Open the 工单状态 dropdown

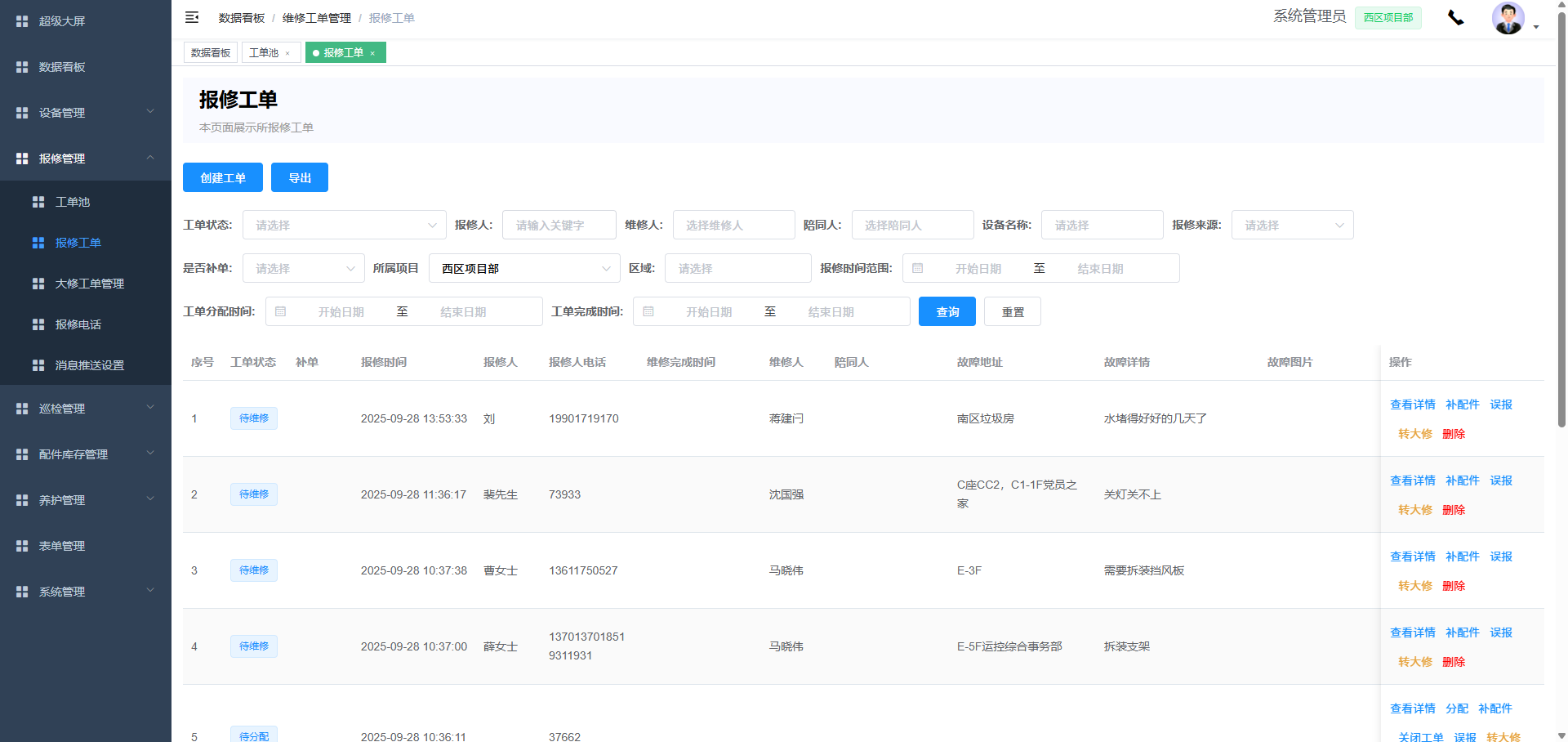[344, 225]
